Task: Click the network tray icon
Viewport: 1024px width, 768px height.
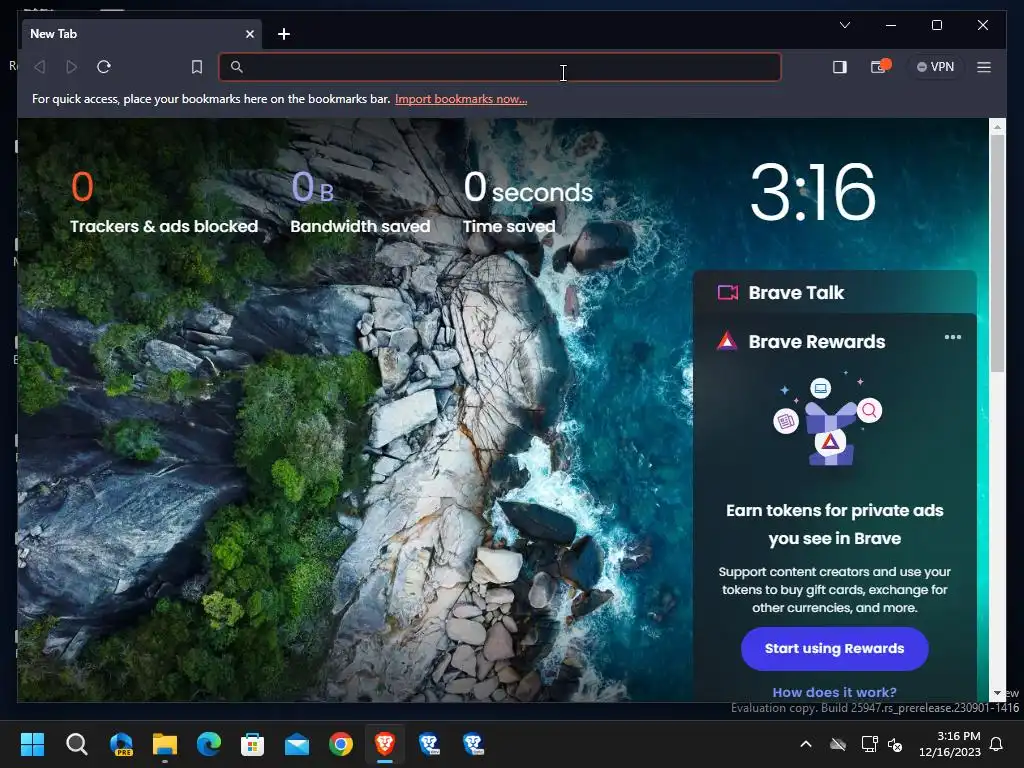Action: (x=869, y=744)
